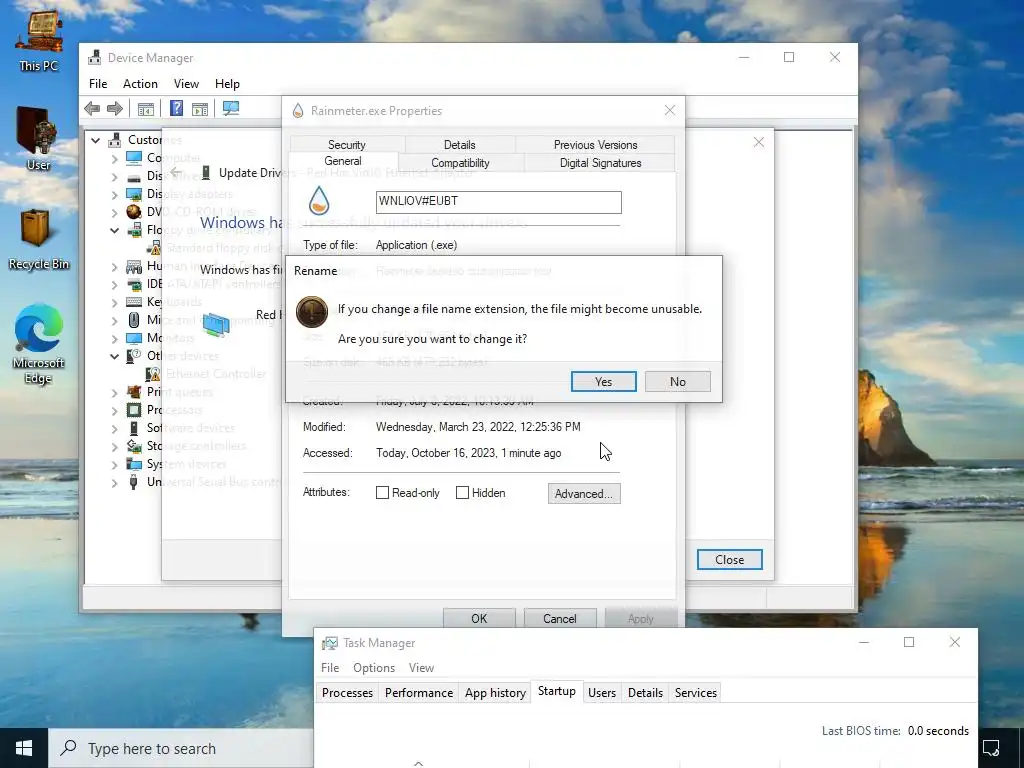The image size is (1024, 768).
Task: Expand the System devices node
Action: (115, 464)
